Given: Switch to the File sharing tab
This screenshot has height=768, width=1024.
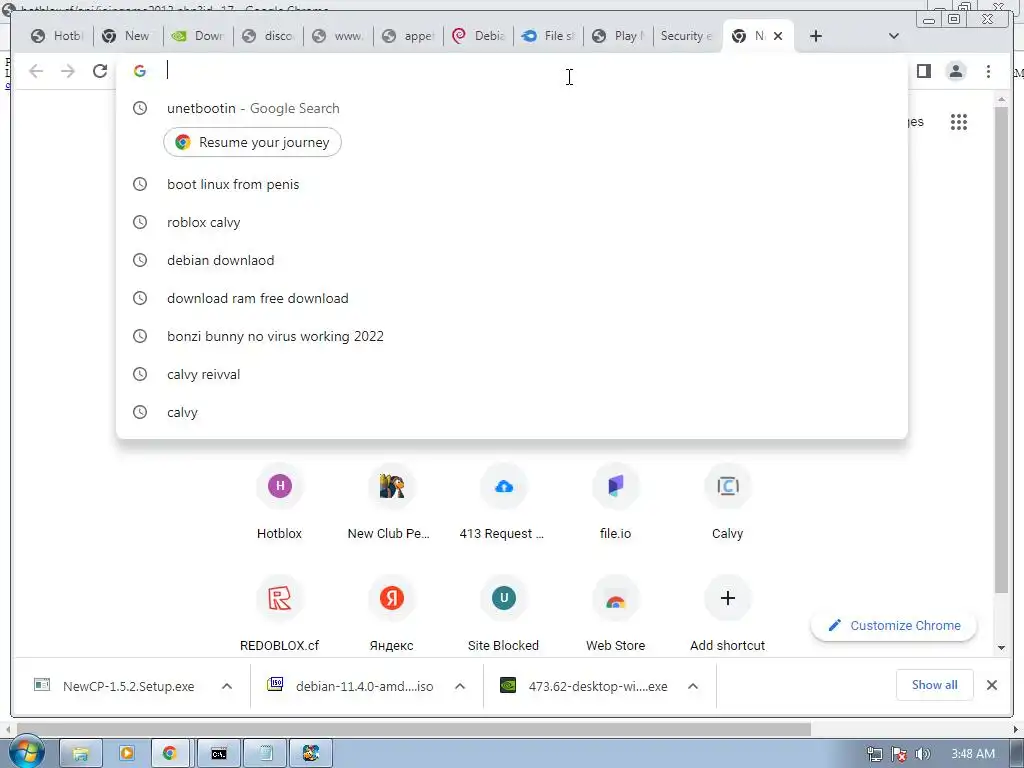Looking at the screenshot, I should (549, 36).
